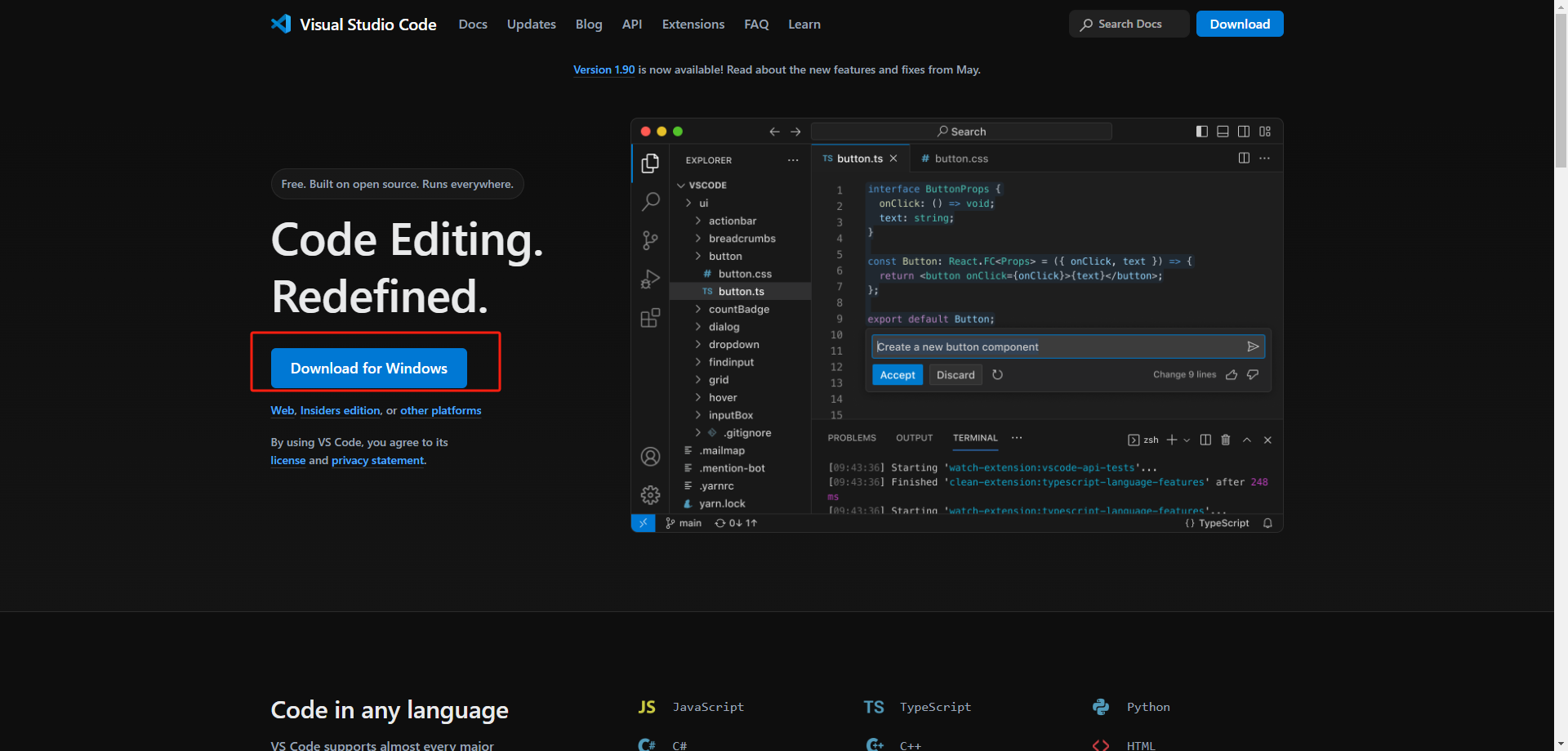Accept the suggested inline chat changes

(x=898, y=375)
